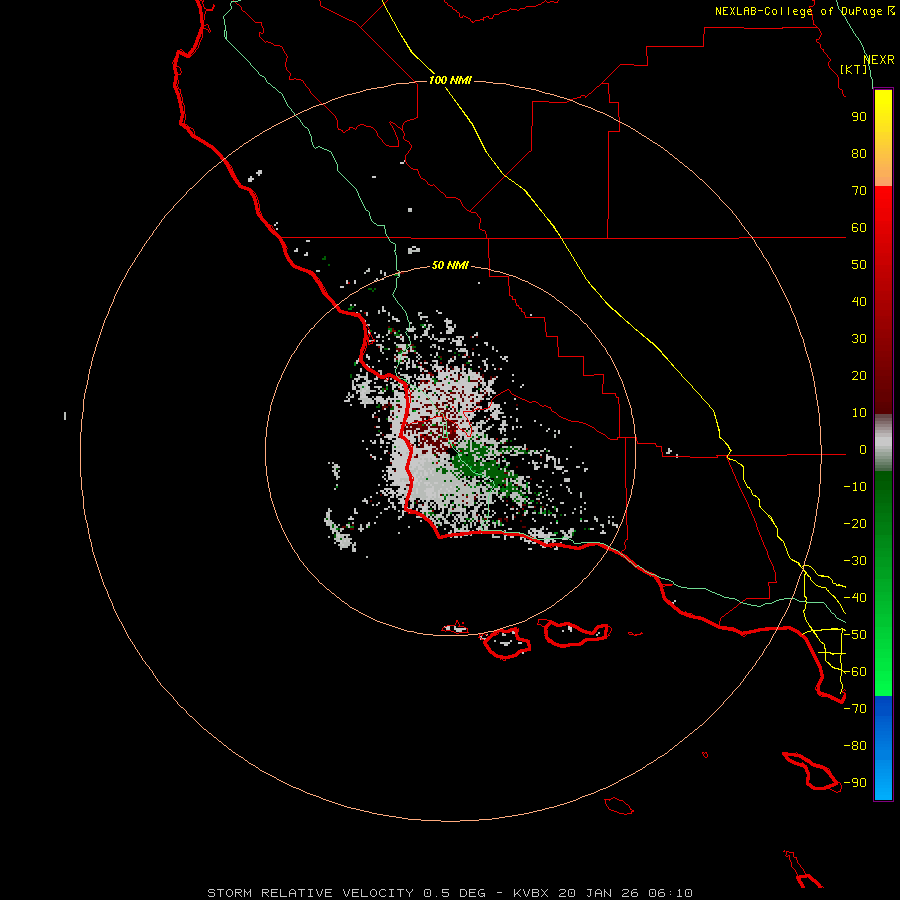
Task: Pick the blue segment at bottom of color bar
Action: click(883, 748)
